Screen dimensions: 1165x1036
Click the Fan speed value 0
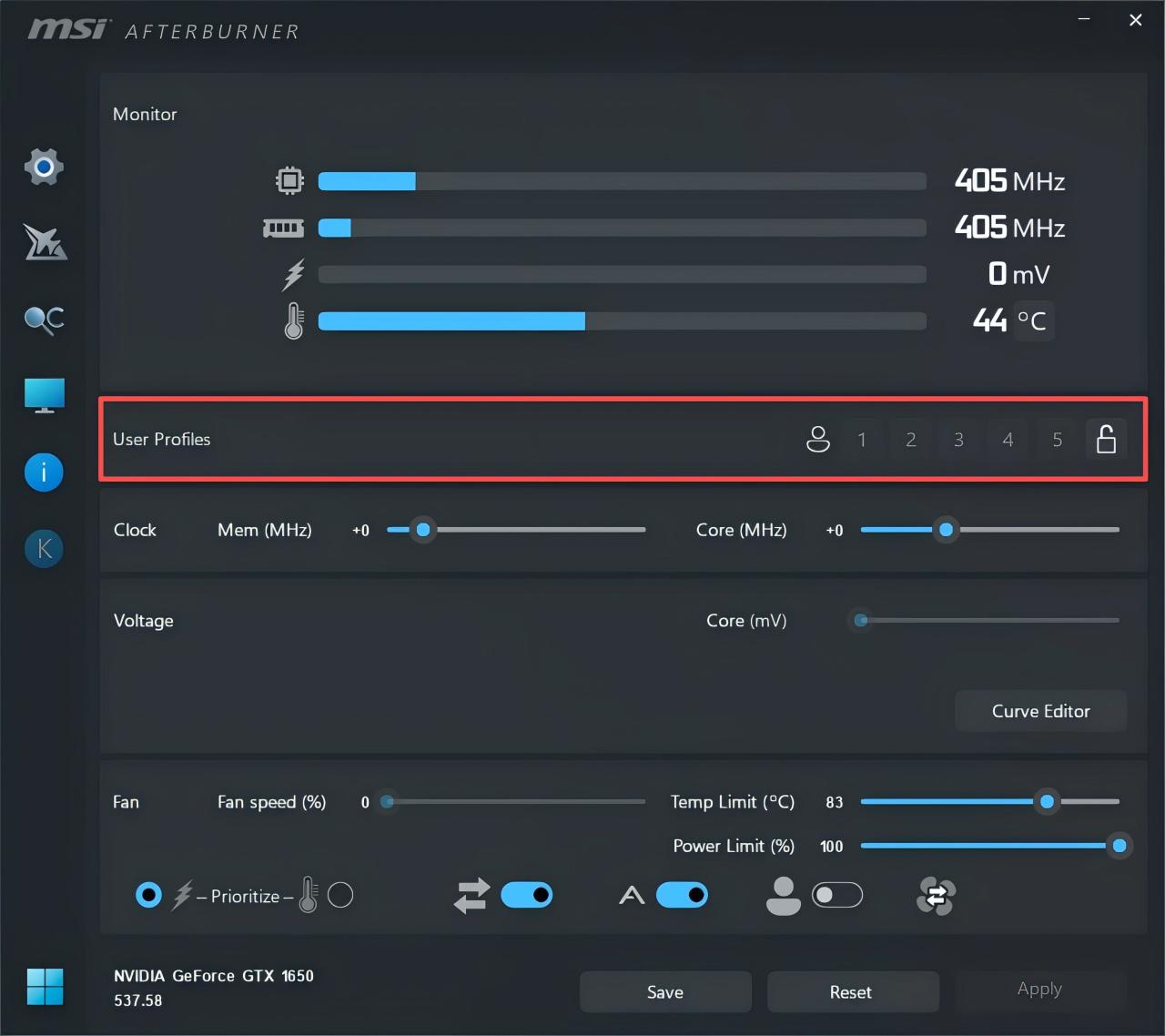click(x=365, y=802)
